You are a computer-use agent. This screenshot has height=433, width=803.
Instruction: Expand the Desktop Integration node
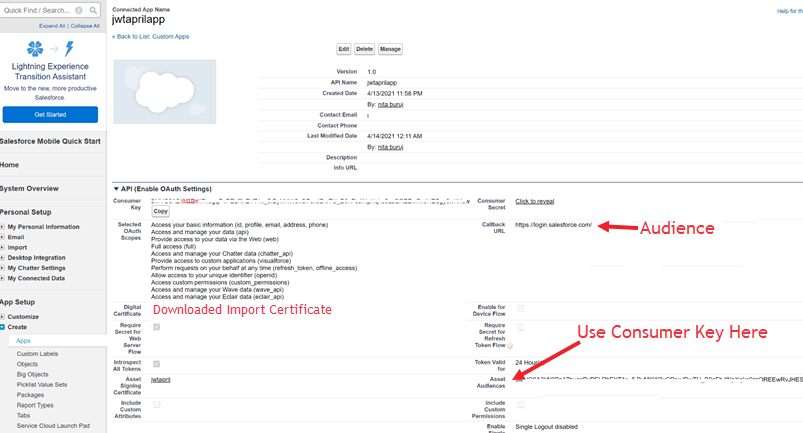click(3, 257)
